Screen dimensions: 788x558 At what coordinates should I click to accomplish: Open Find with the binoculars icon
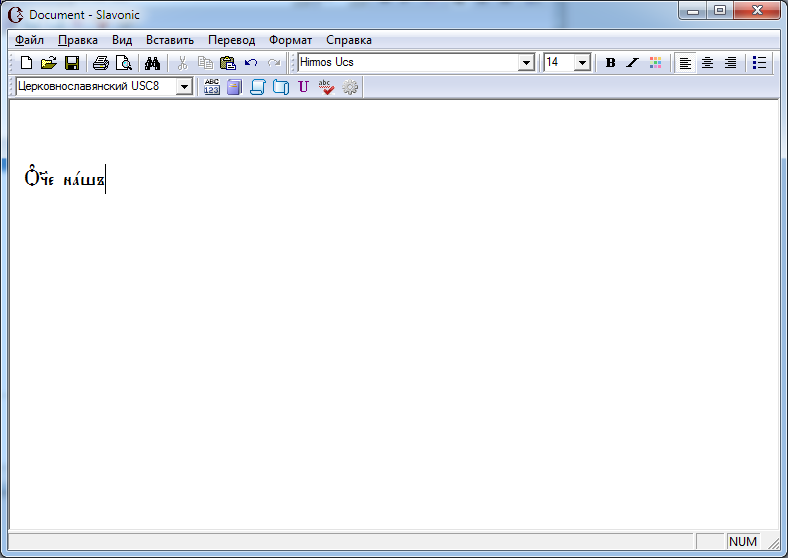coord(153,63)
